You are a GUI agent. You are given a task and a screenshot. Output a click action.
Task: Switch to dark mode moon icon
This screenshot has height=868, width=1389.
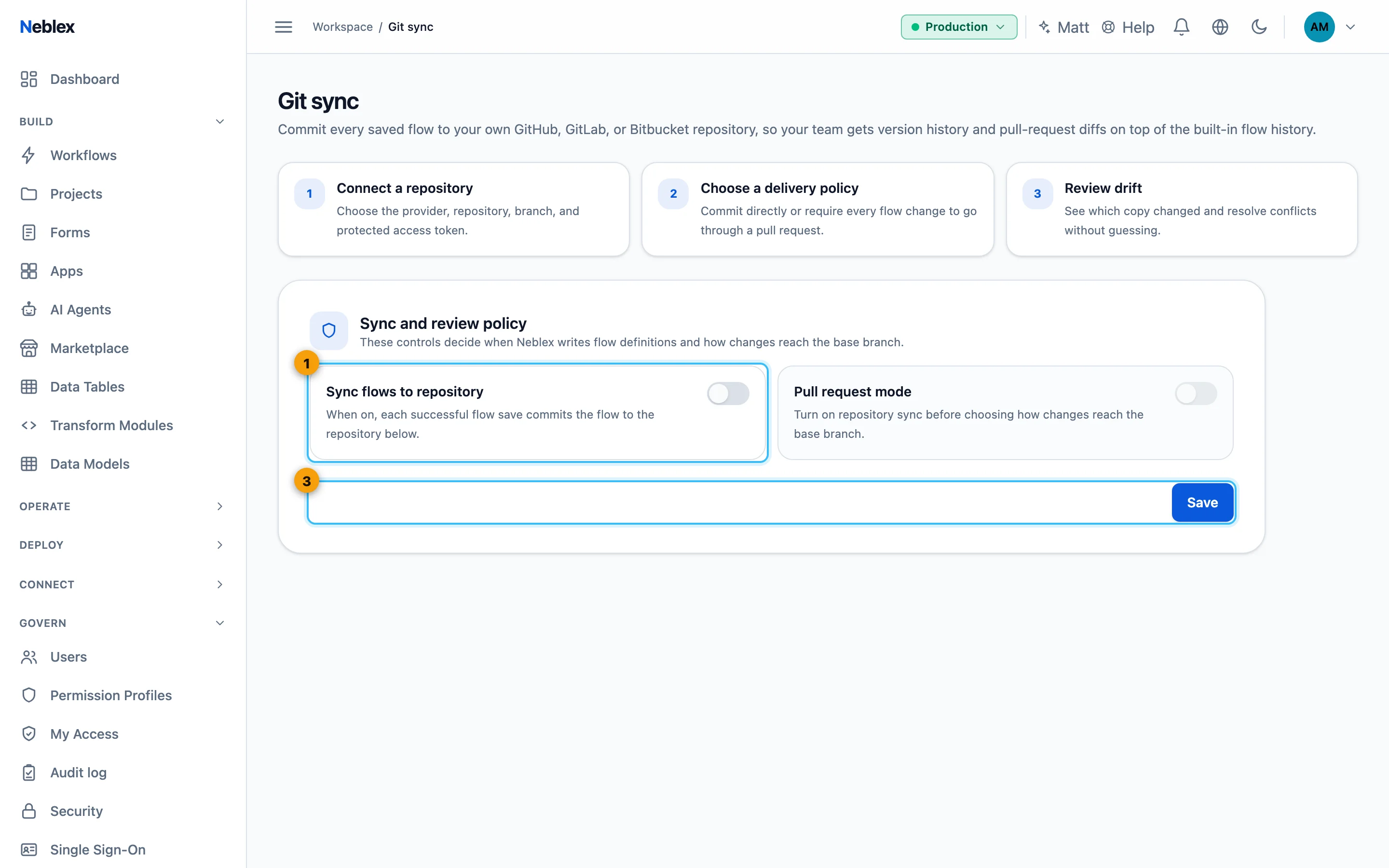click(x=1259, y=27)
